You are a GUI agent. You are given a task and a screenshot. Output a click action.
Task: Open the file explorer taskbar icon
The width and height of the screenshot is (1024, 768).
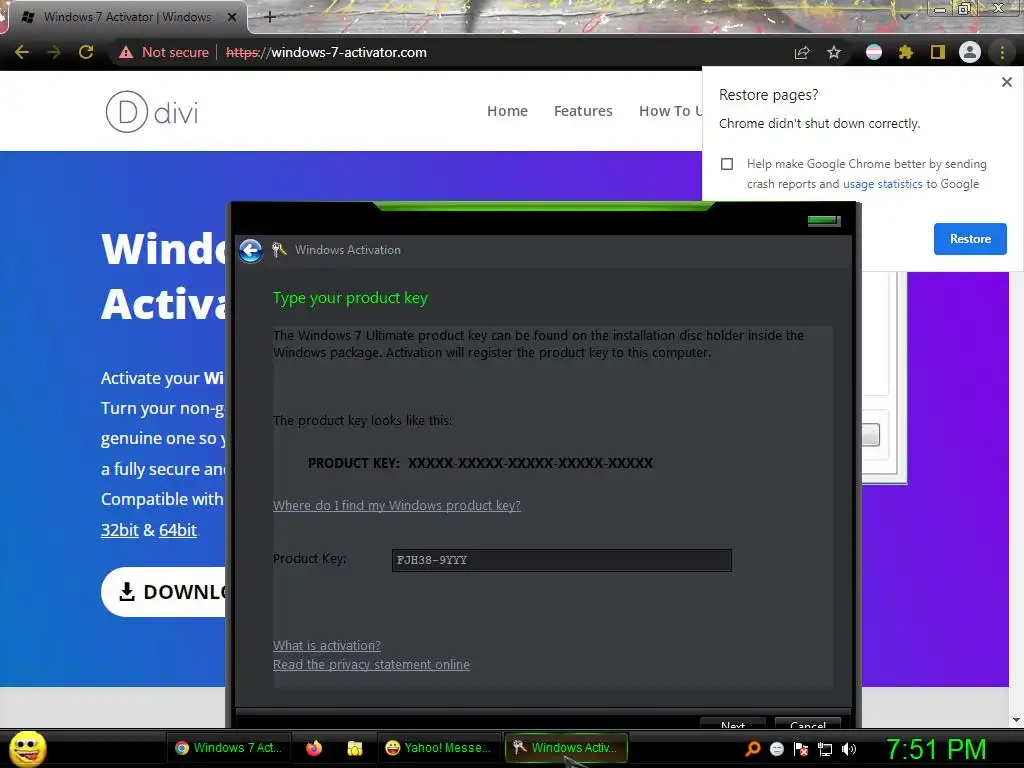tap(355, 748)
